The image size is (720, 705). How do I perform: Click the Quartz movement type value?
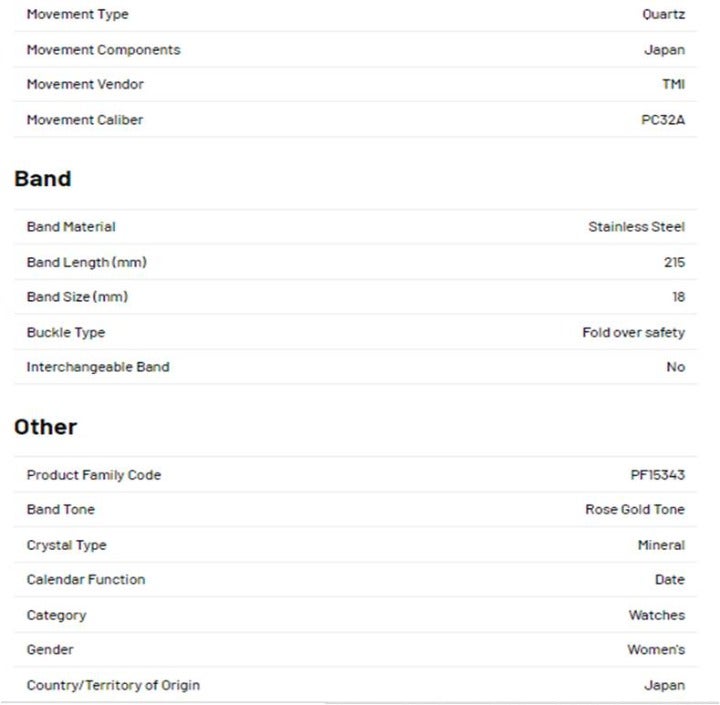point(664,14)
